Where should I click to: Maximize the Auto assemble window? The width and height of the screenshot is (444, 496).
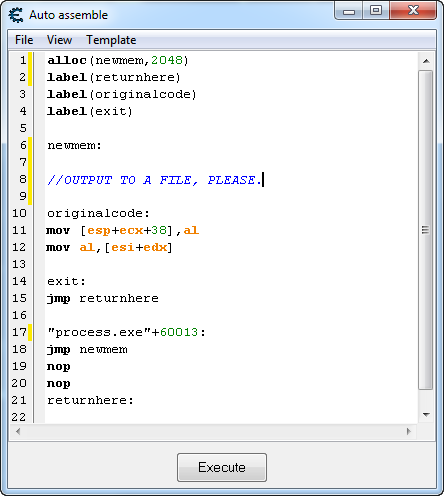pyautogui.click(x=376, y=11)
